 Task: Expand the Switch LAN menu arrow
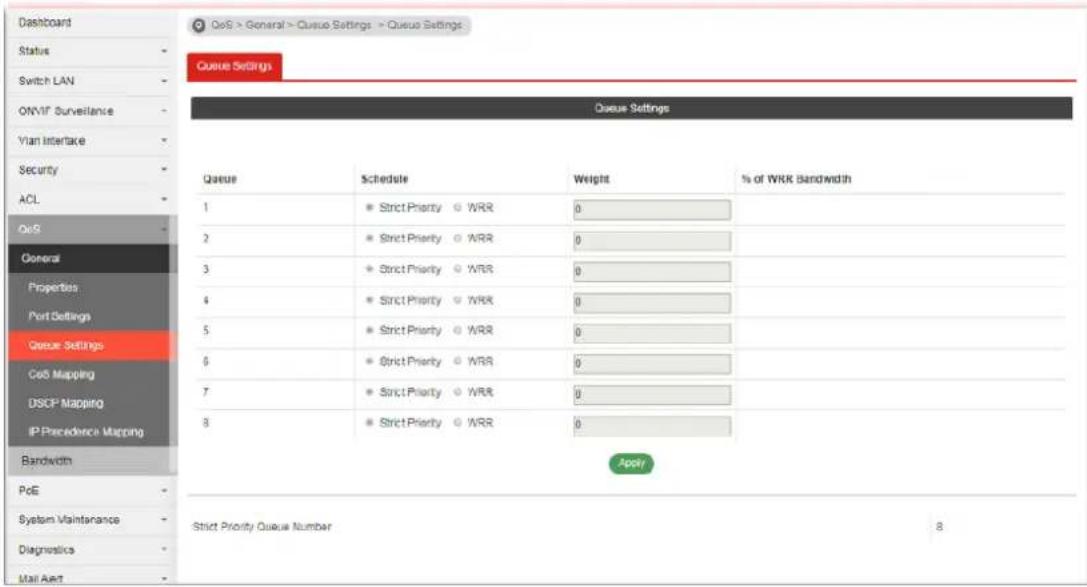point(164,81)
